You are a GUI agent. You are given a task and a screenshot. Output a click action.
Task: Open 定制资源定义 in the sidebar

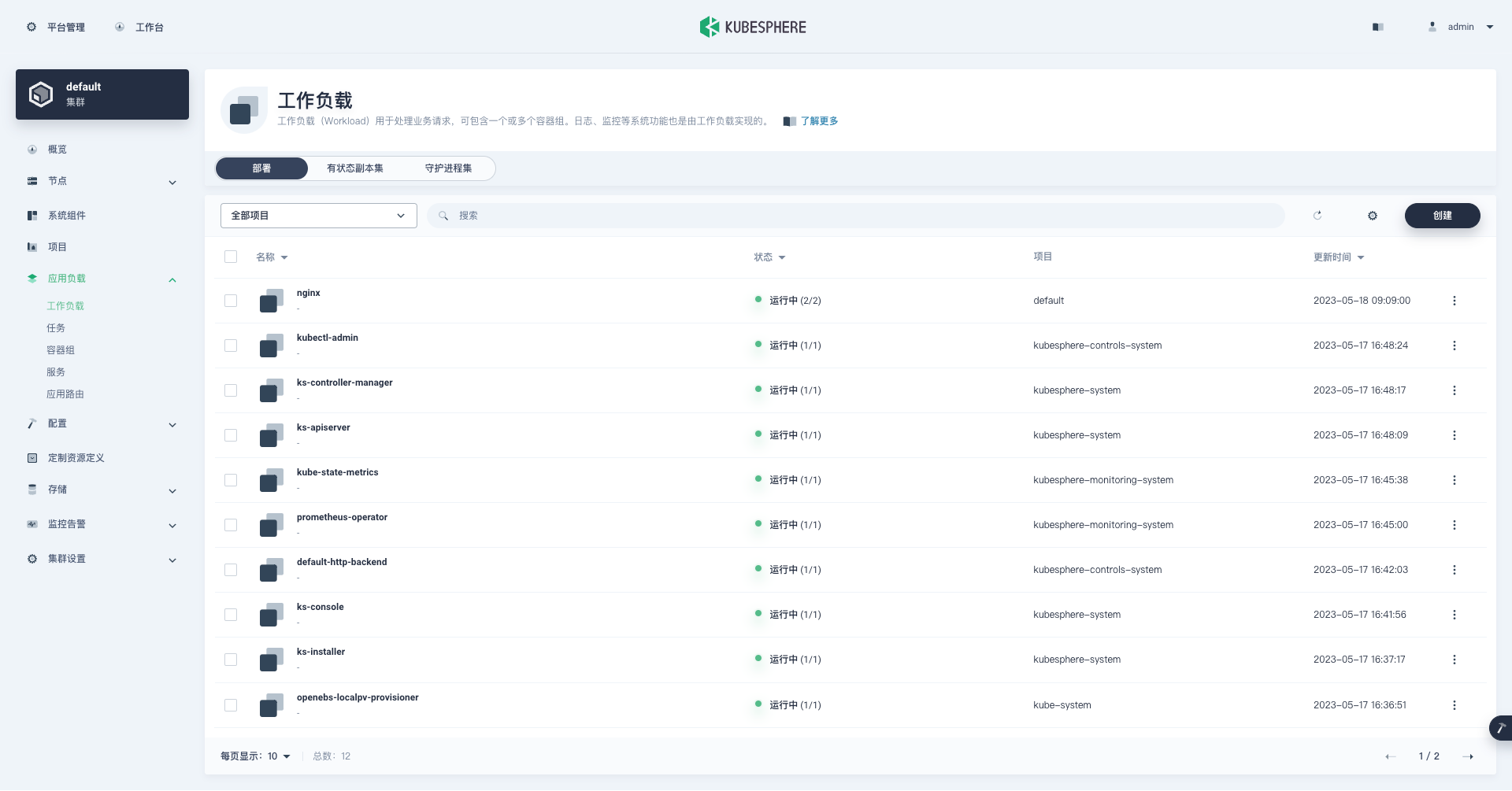click(76, 458)
